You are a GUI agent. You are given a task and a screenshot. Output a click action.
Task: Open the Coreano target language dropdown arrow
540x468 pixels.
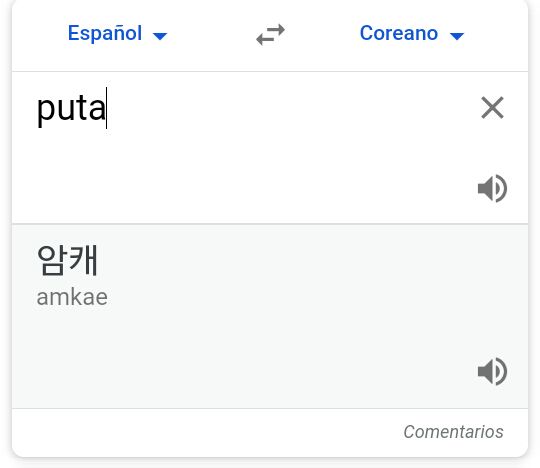[457, 35]
